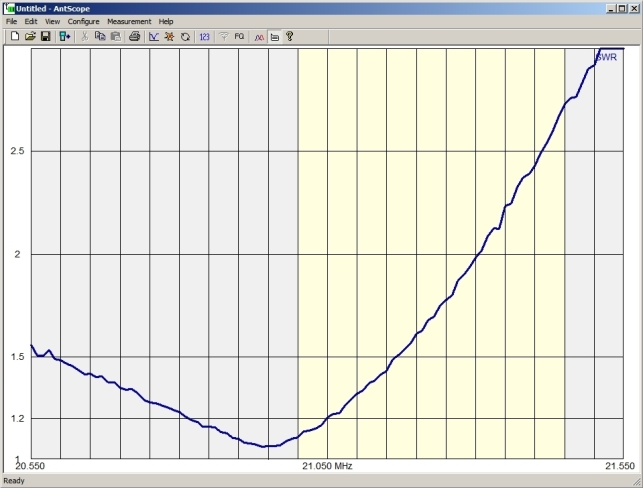Close the AntScope window
Viewport: 643px width, 488px height.
[x=634, y=8]
